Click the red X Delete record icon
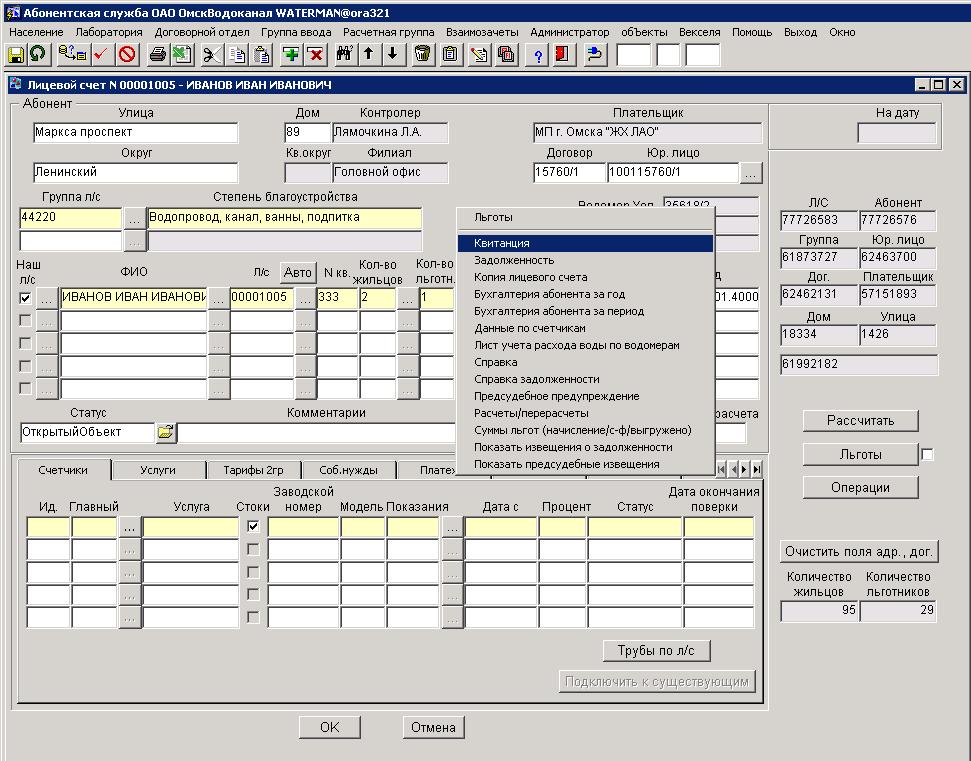The width and height of the screenshot is (971, 761). [x=315, y=55]
